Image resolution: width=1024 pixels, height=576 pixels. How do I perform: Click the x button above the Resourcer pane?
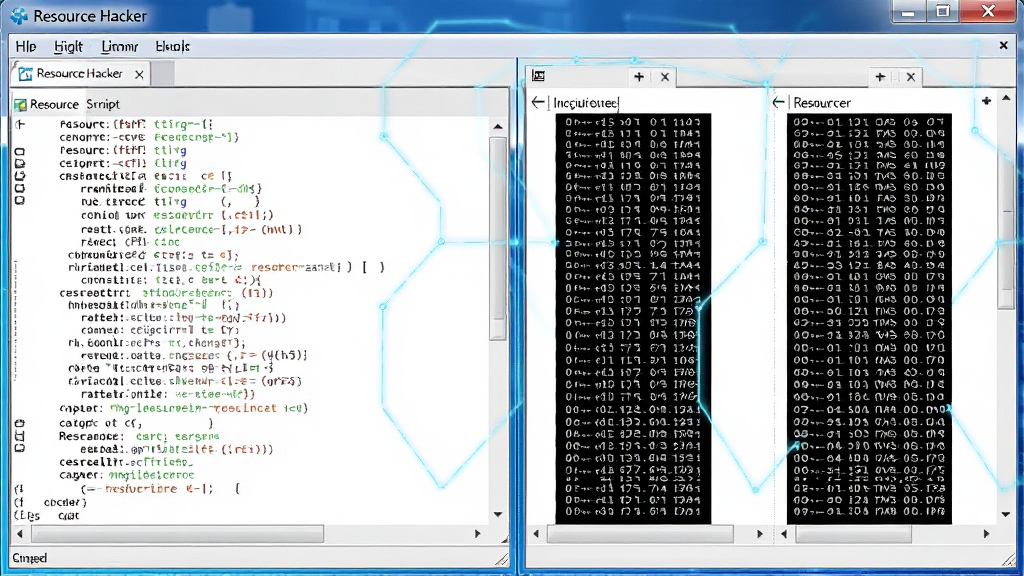911,77
